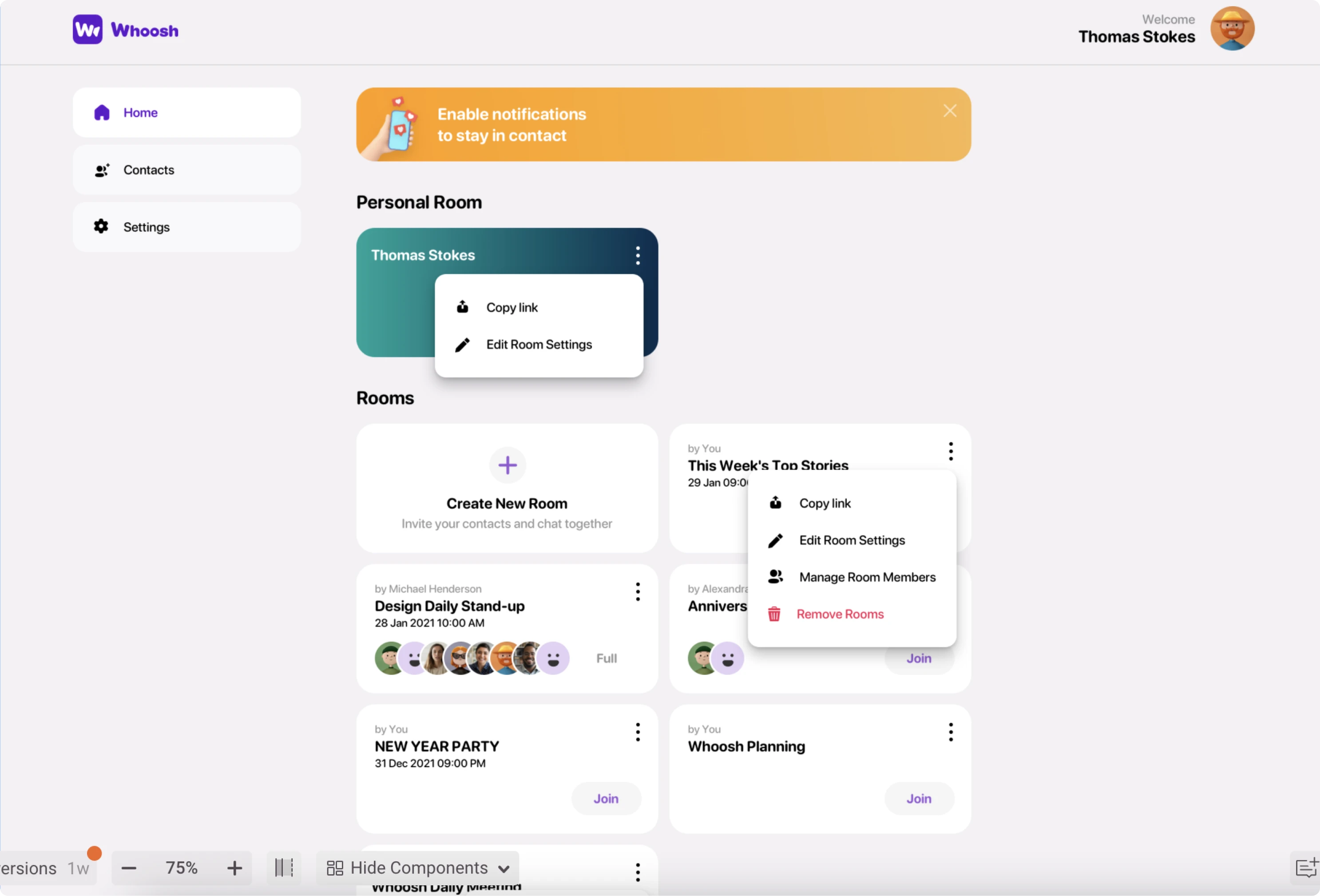1320x896 pixels.
Task: Dismiss the Enable notifications banner
Action: (x=950, y=111)
